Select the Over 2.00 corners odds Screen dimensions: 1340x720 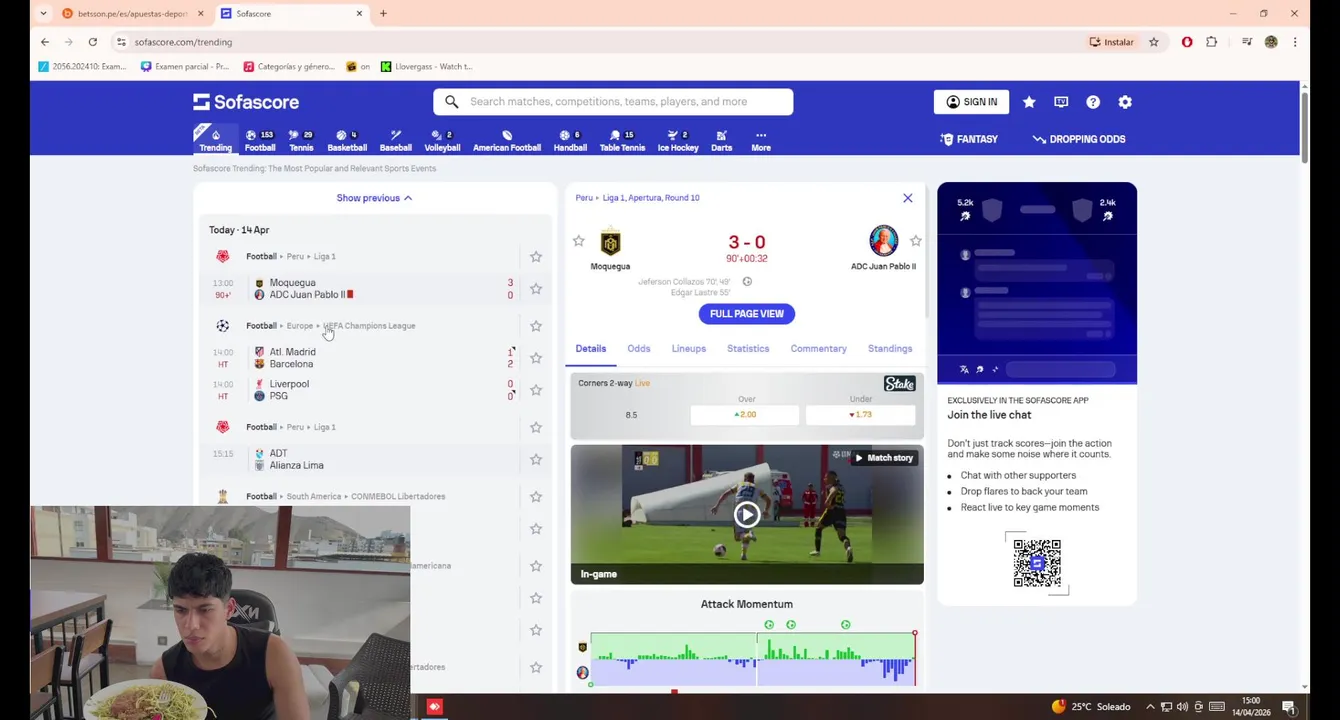coord(746,415)
